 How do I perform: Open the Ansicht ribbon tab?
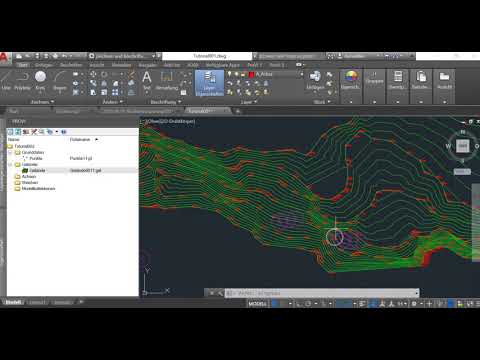97,65
